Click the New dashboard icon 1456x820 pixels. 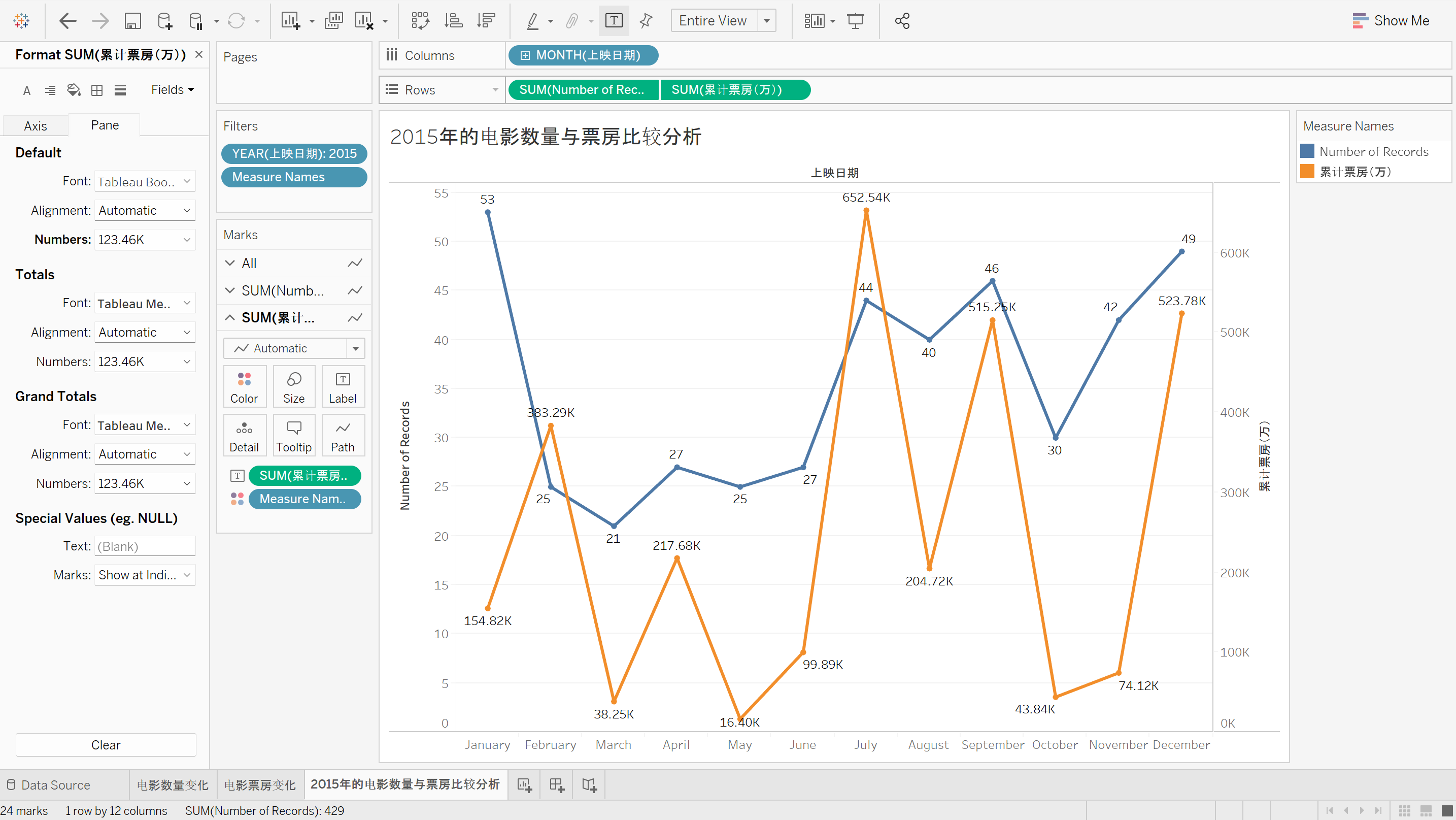(557, 785)
